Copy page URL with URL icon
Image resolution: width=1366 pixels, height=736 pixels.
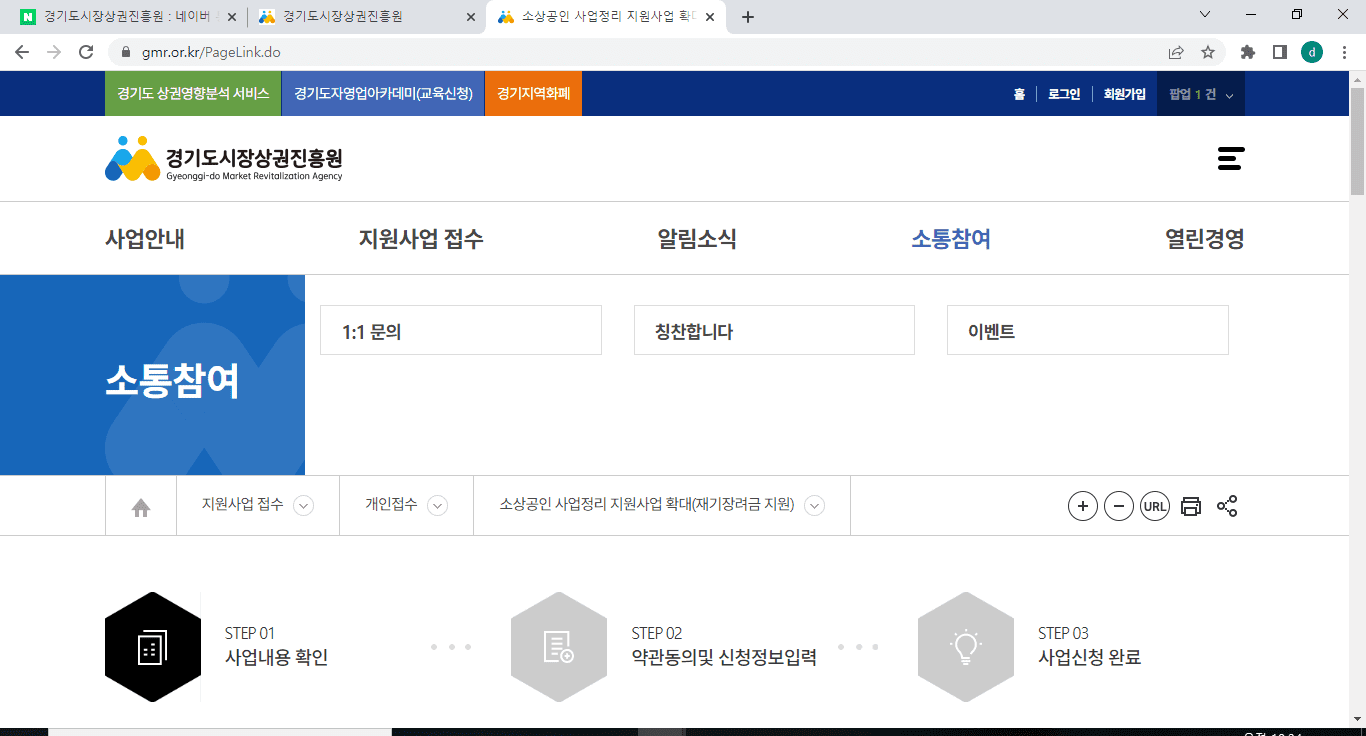pyautogui.click(x=1155, y=506)
